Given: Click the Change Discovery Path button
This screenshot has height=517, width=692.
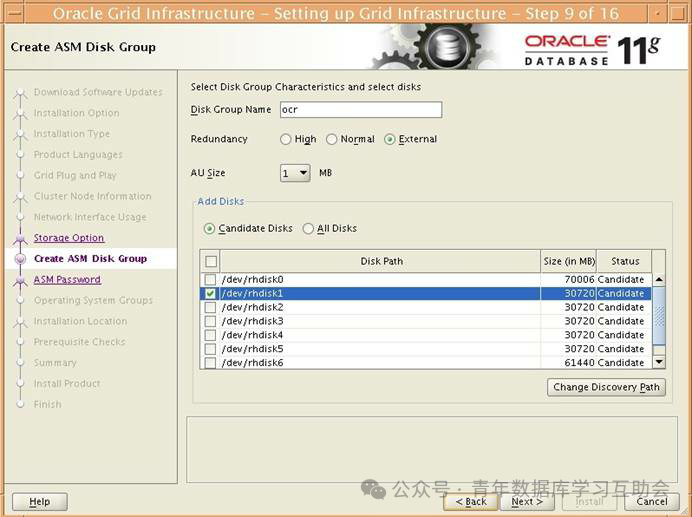Looking at the screenshot, I should (606, 387).
